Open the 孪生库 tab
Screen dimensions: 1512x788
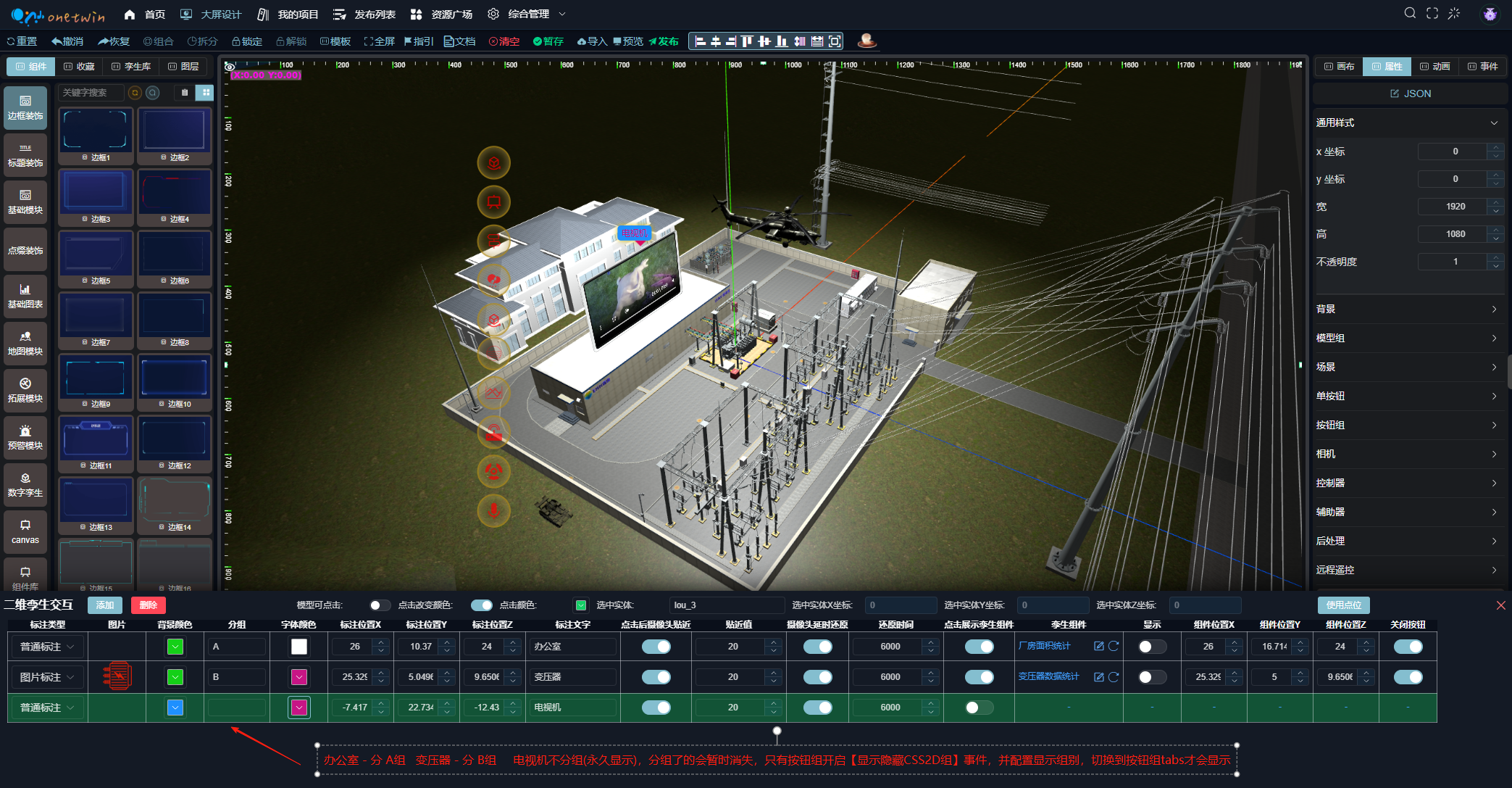[x=131, y=66]
